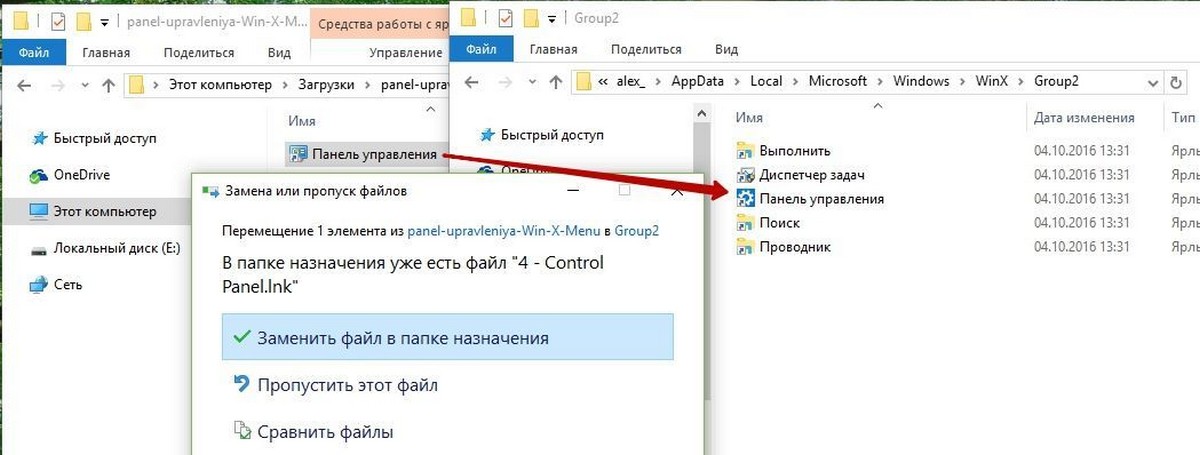Viewport: 1200px width, 455px height.
Task: Open Управление tab in left window
Action: point(405,52)
